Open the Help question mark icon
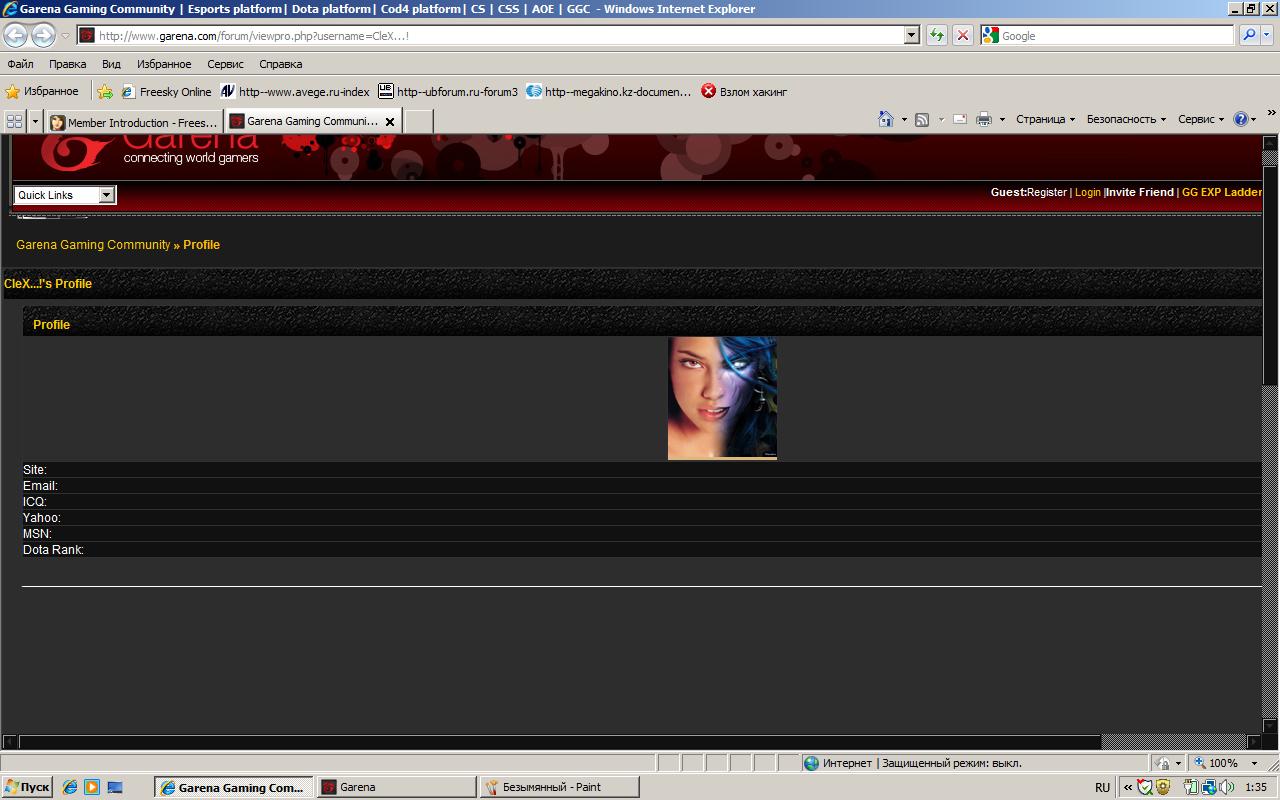The width and height of the screenshot is (1280, 800). pos(1240,119)
